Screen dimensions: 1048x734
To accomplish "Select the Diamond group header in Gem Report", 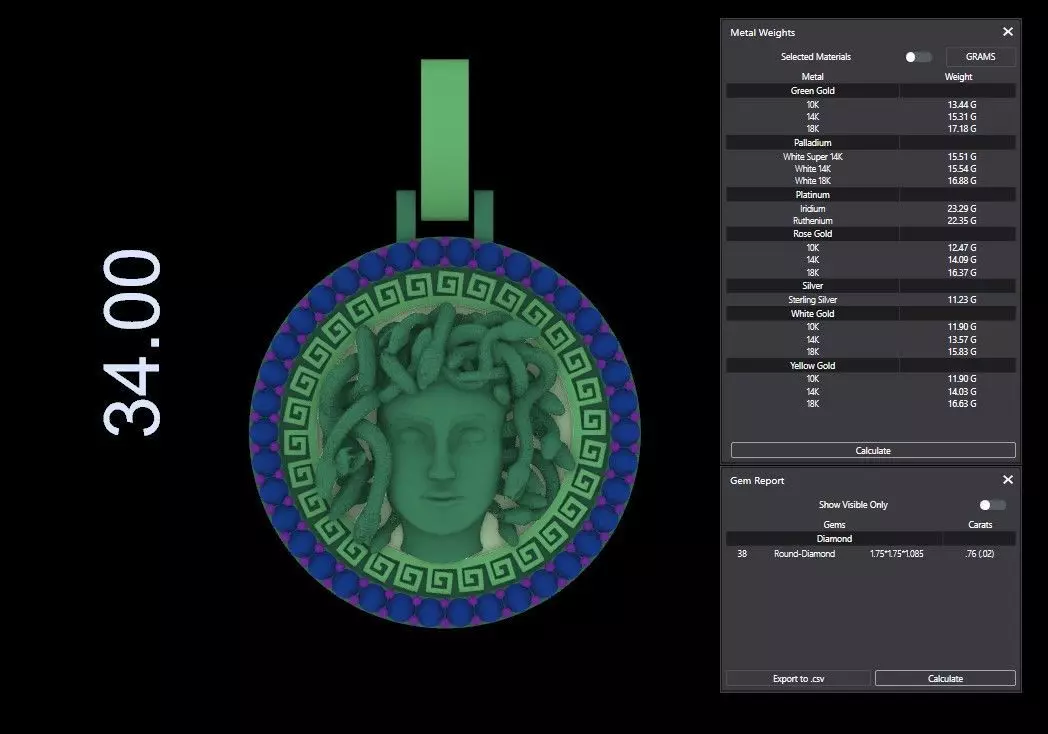I will pos(871,539).
